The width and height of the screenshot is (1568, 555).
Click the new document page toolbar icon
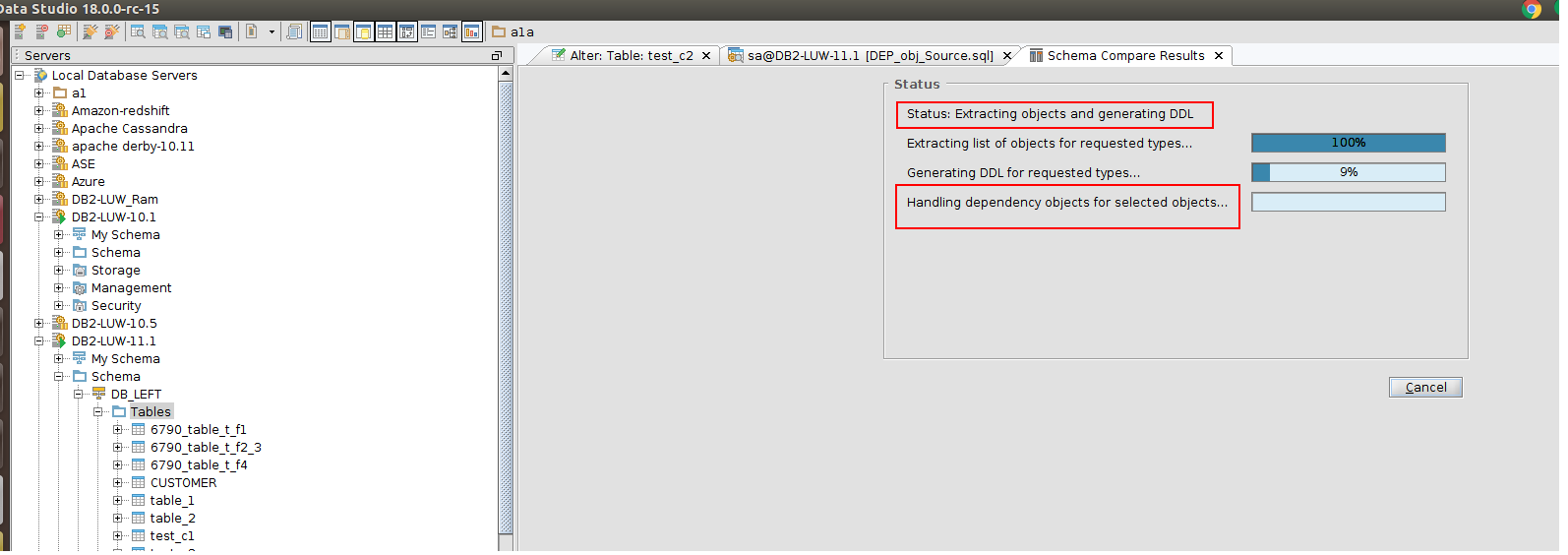[x=251, y=31]
